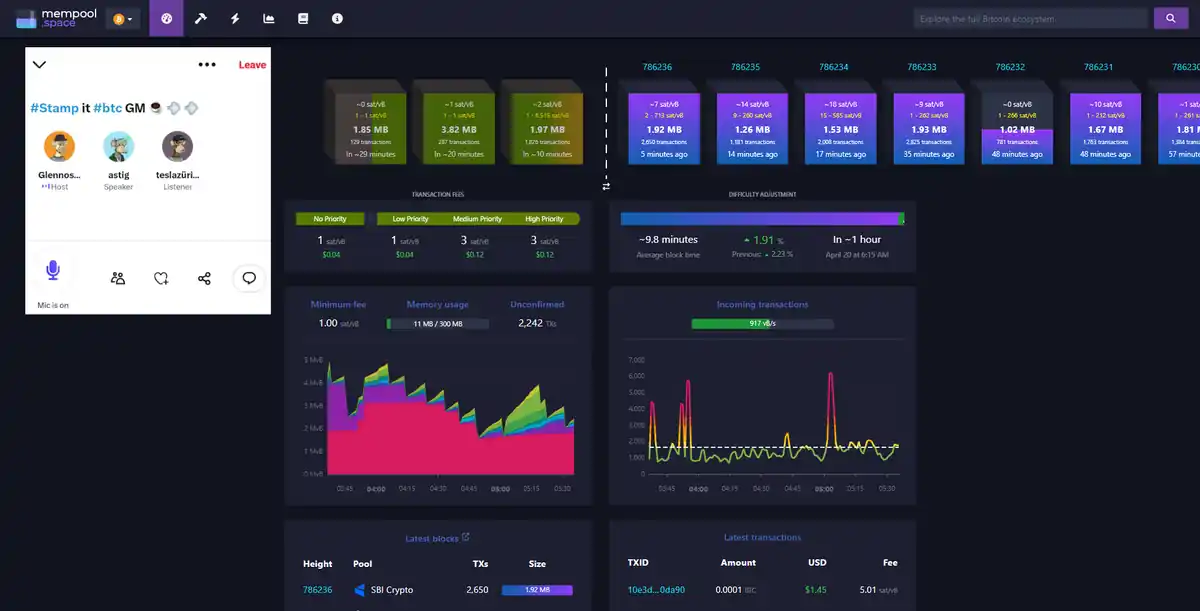This screenshot has width=1200, height=611.
Task: Open the Mining hammer icon page
Action: (201, 18)
